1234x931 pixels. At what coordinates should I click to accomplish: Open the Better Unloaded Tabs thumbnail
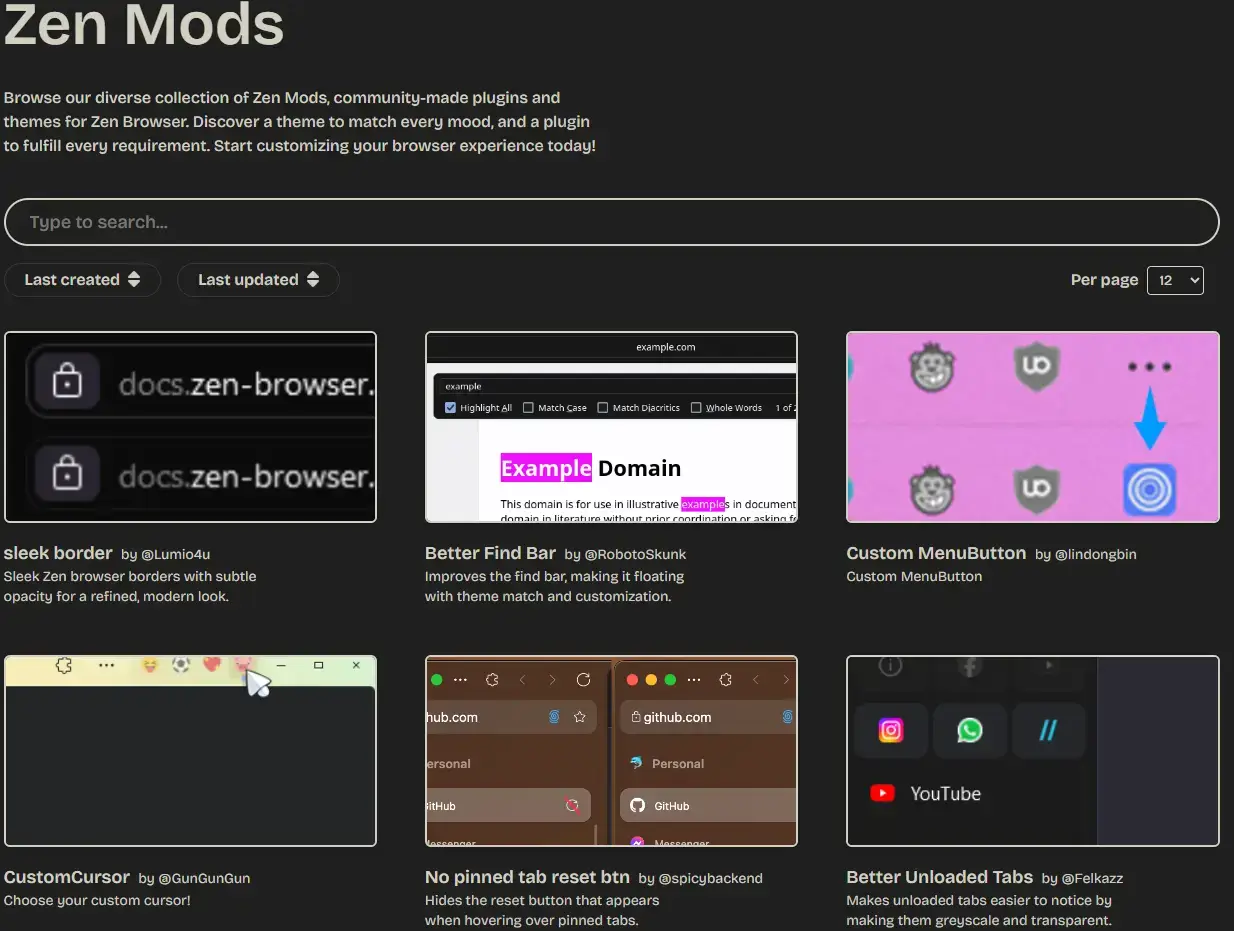[1033, 751]
